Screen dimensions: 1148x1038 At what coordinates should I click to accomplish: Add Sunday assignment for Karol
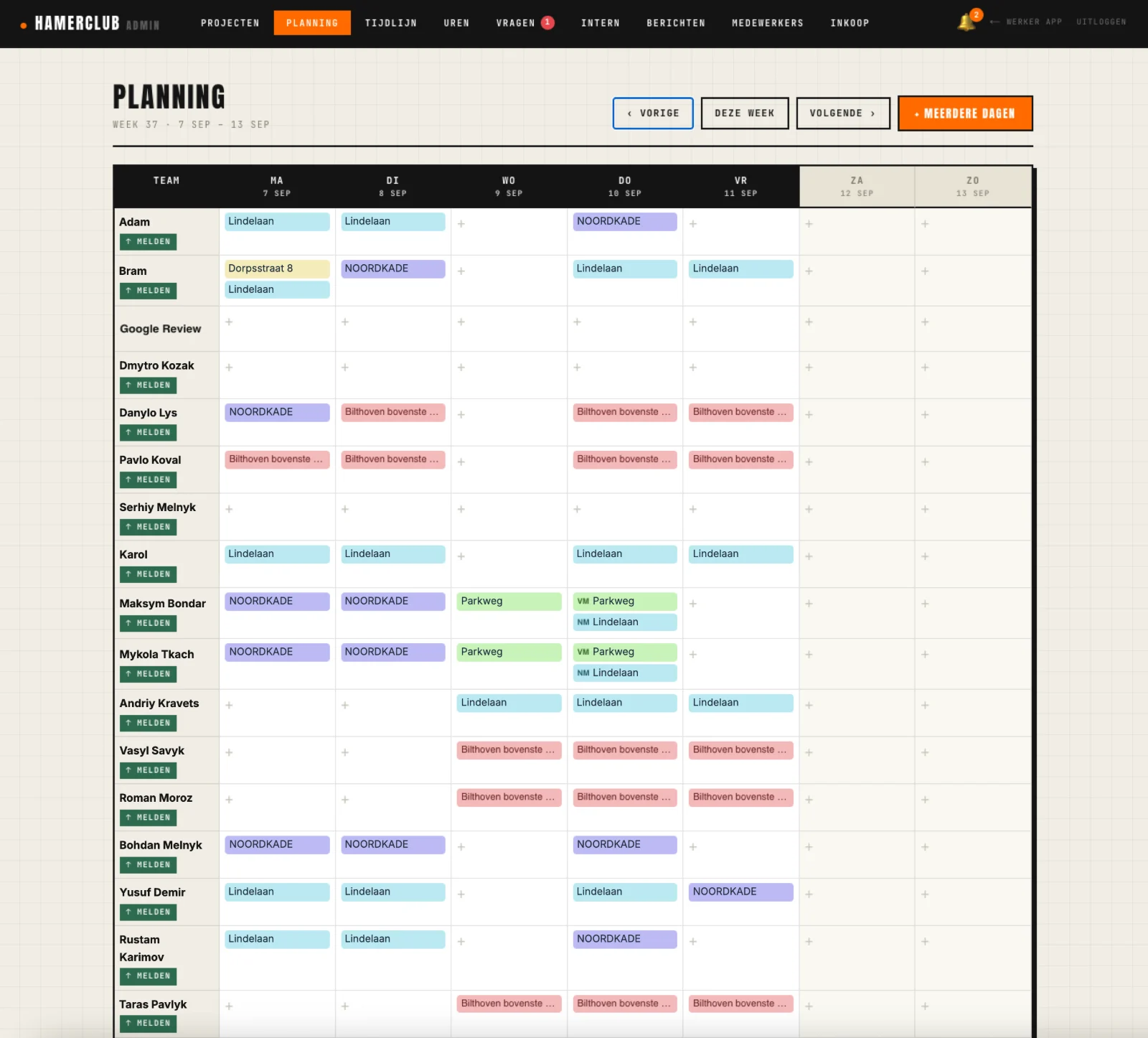pos(925,556)
